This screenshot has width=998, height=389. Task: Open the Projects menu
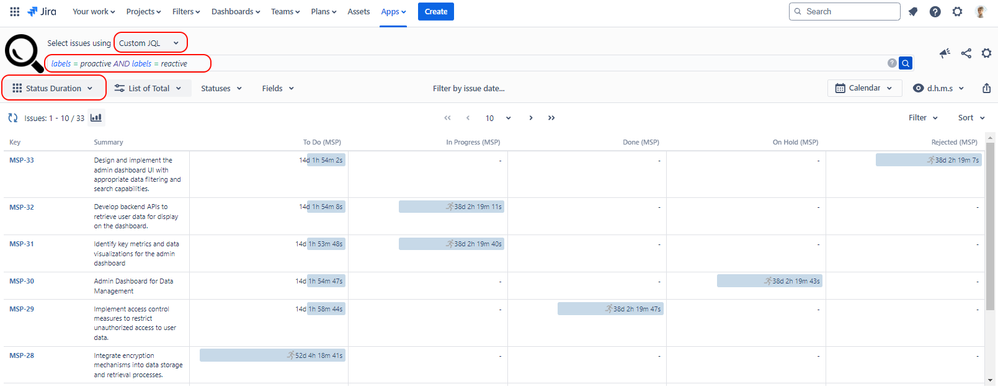point(143,11)
